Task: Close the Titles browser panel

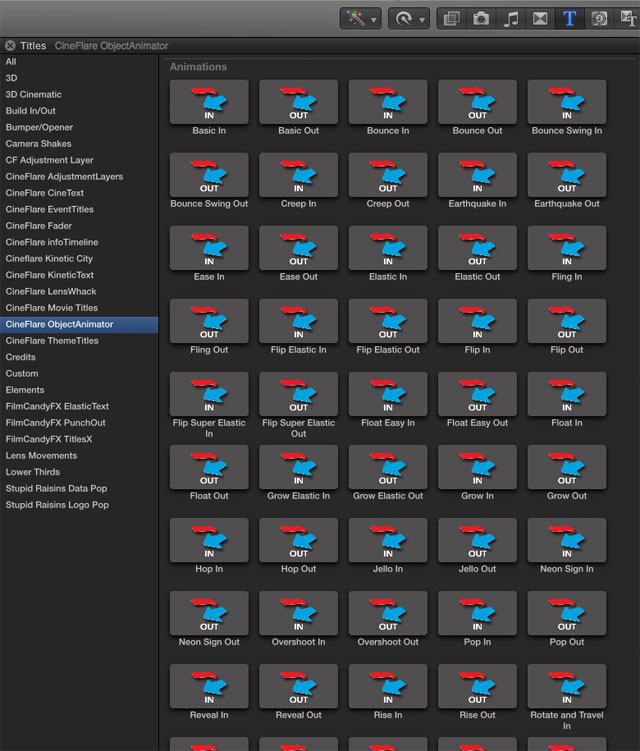Action: (10, 46)
